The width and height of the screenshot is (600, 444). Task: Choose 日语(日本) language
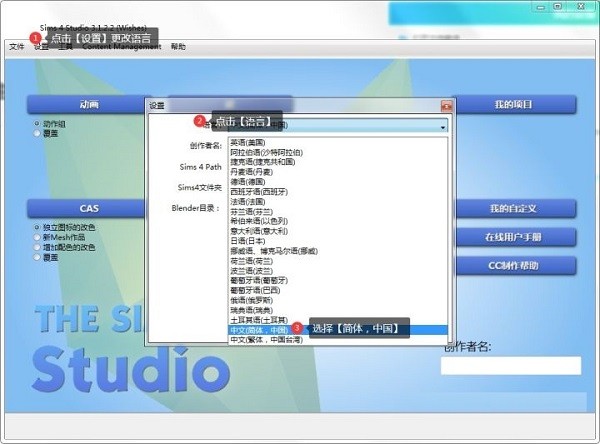[338, 241]
